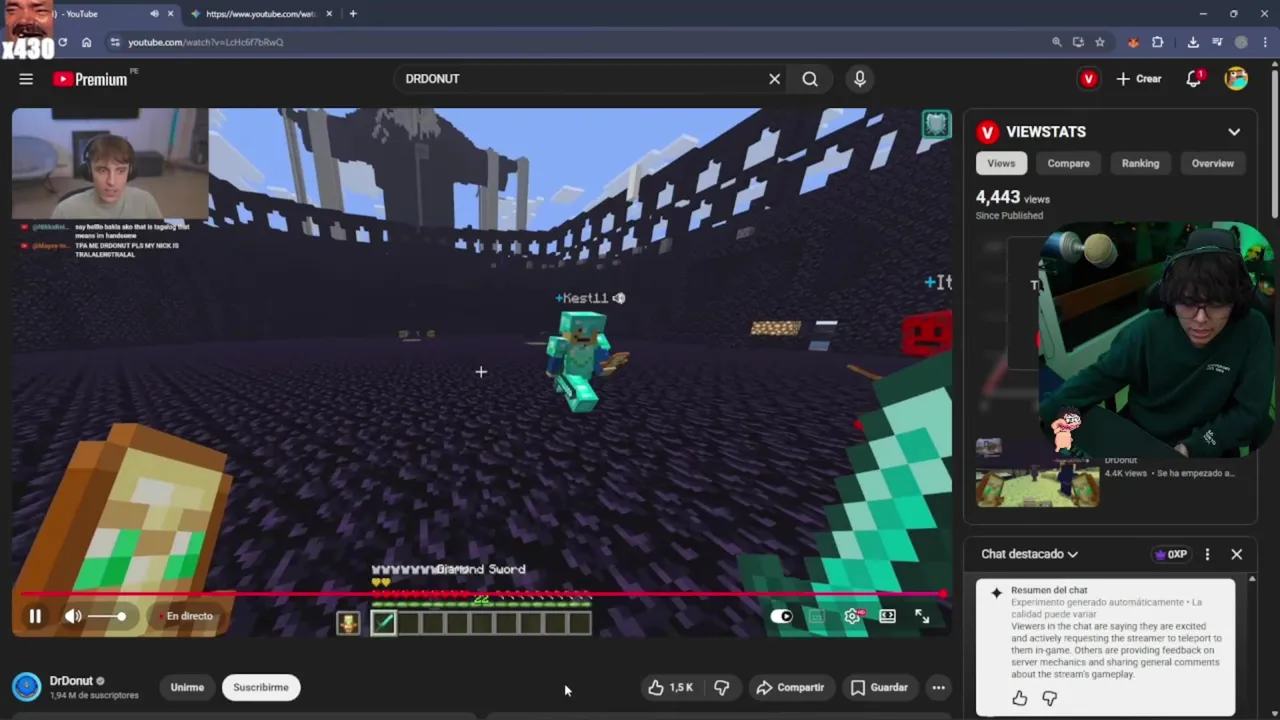Open chat options three-dot menu
This screenshot has width=1280, height=720.
pos(1207,554)
